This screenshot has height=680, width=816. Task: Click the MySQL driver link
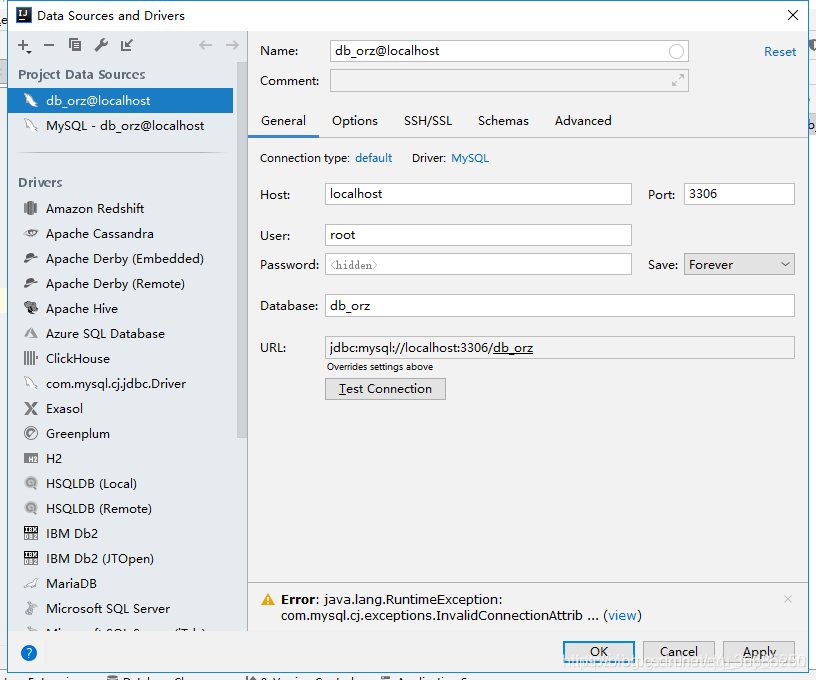click(470, 158)
